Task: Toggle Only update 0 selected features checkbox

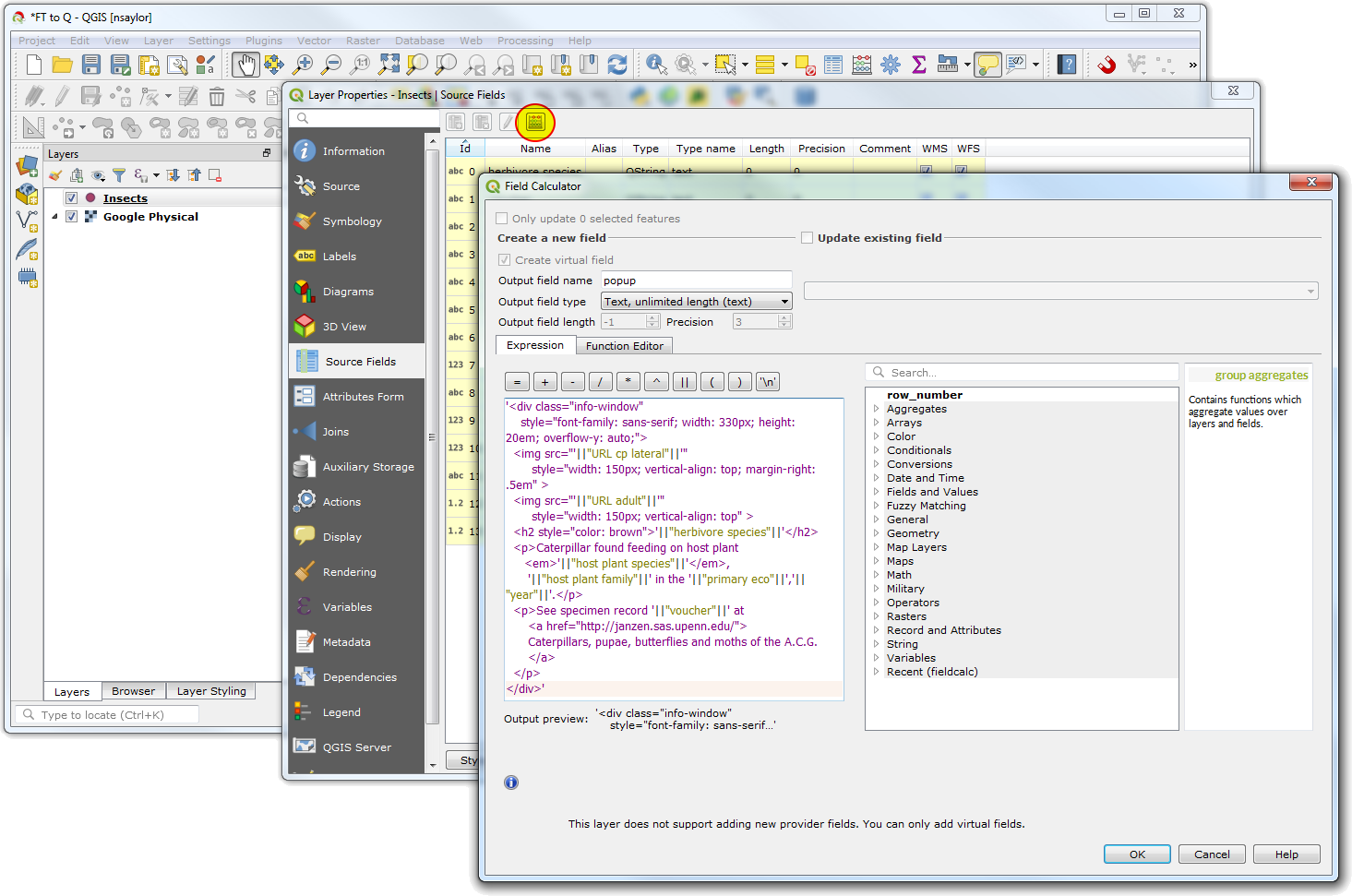Action: click(502, 219)
